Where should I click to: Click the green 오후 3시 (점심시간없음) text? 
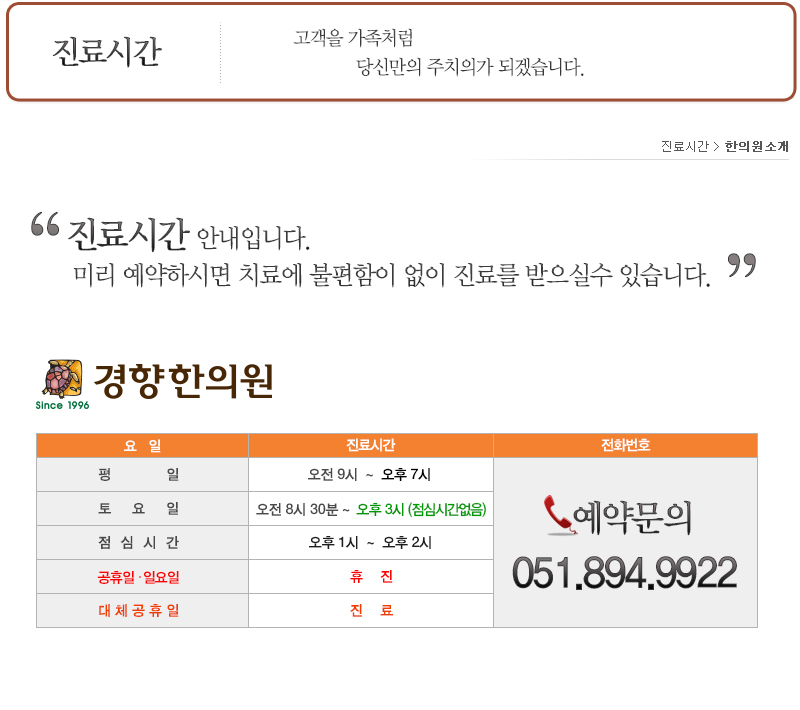click(x=421, y=509)
